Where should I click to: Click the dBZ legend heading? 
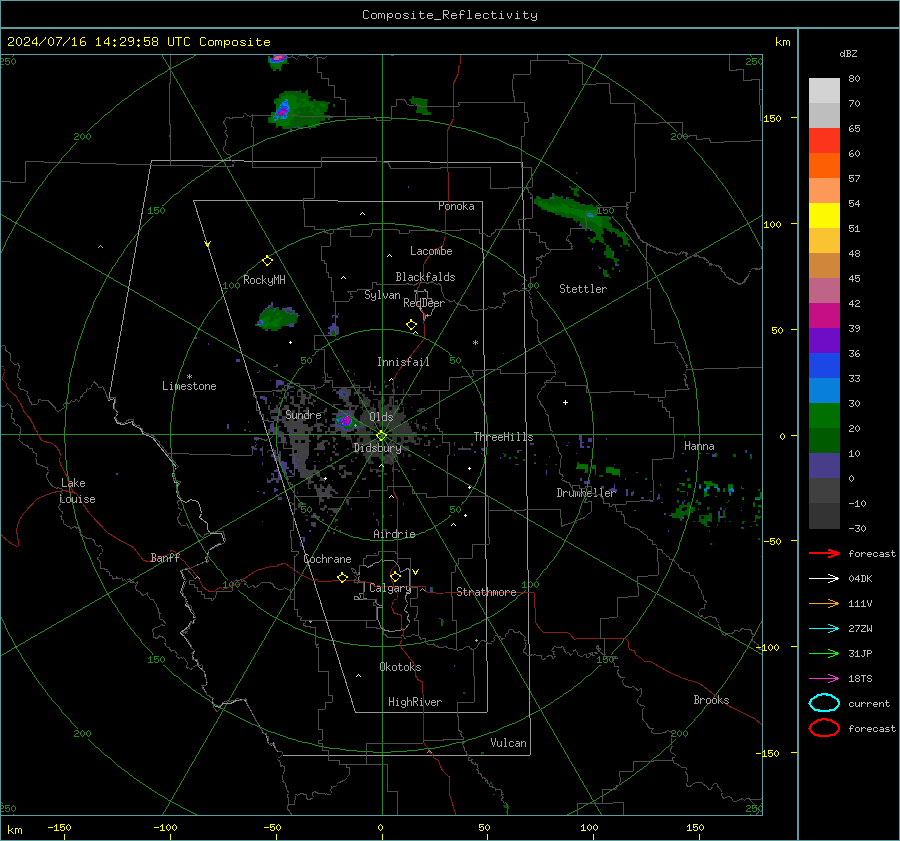[848, 54]
